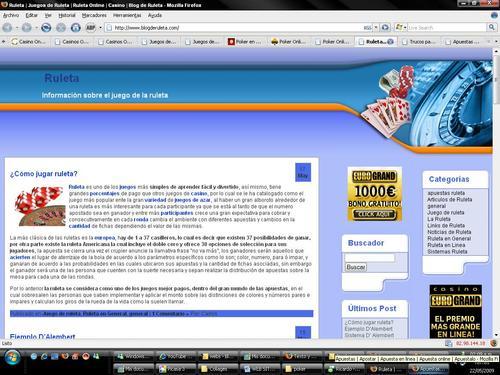The image size is (500, 375).
Task: Click the Firefox activity throbber icon
Action: tap(494, 15)
